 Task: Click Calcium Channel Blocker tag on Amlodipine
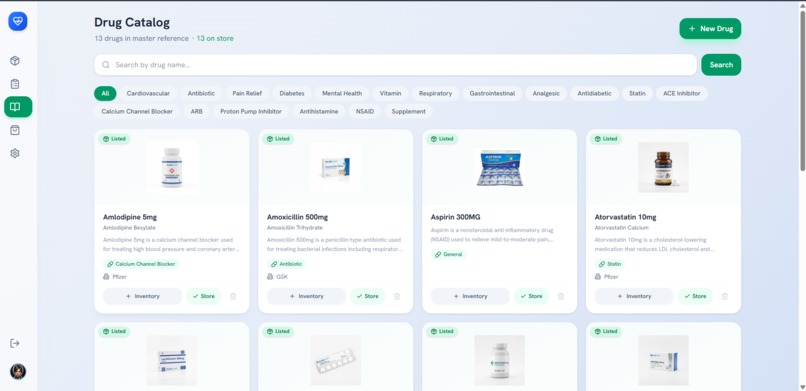coord(141,264)
